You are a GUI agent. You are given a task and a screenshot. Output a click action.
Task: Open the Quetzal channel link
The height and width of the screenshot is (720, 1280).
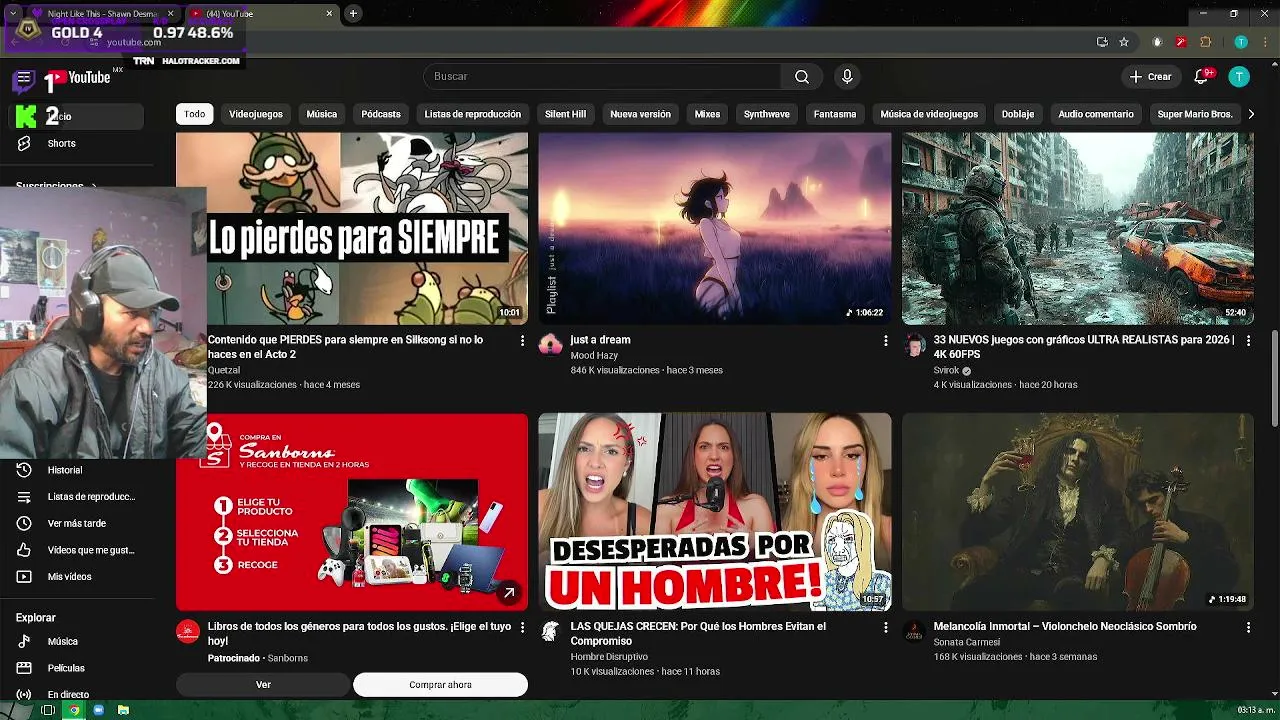(224, 370)
